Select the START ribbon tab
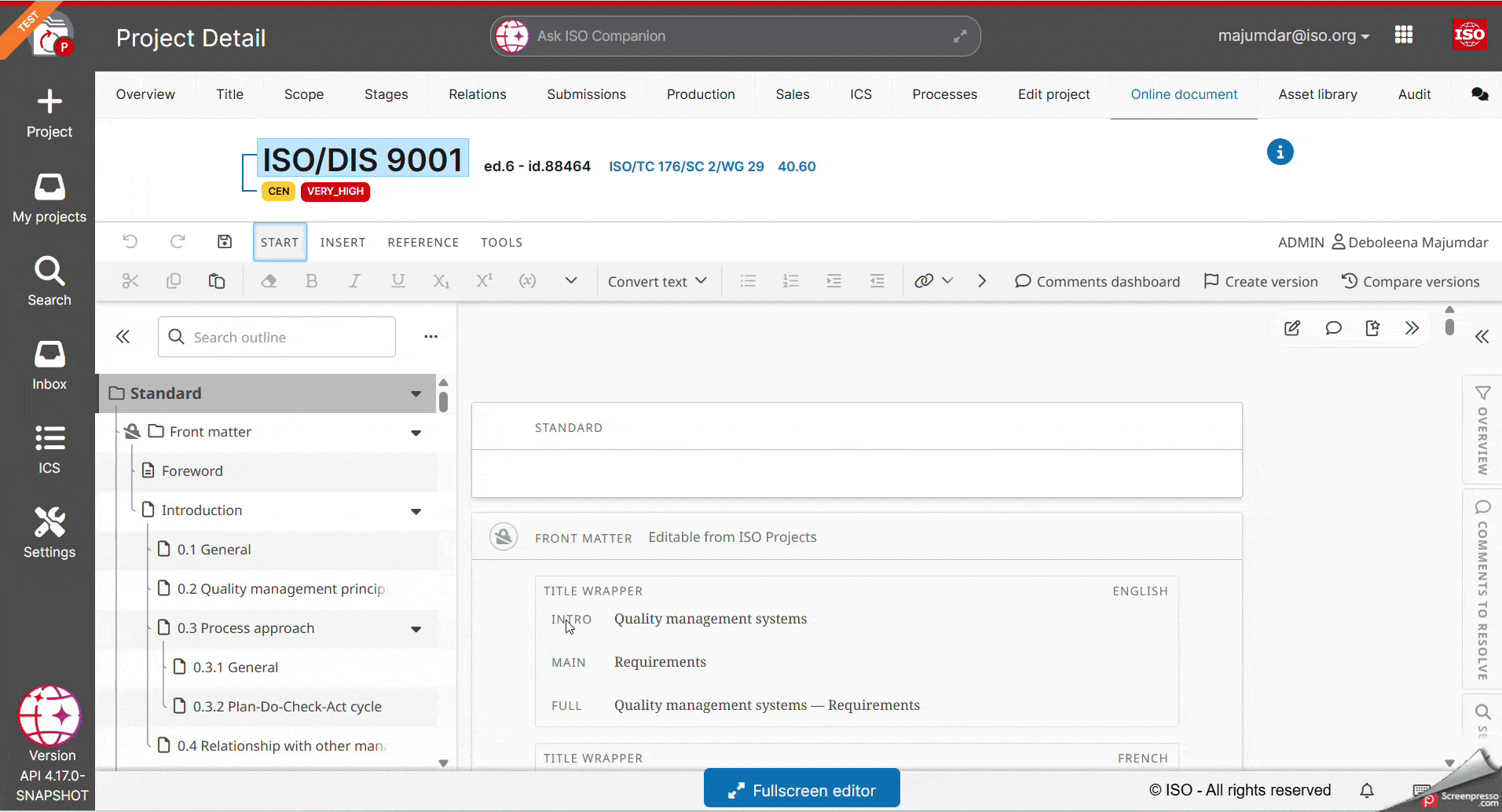 (x=280, y=242)
